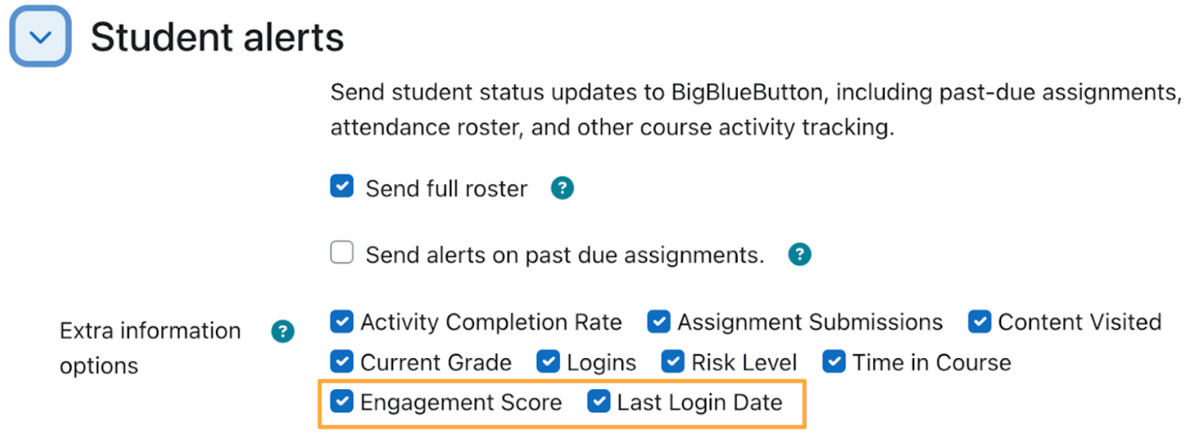
Task: Toggle the Logins checkbox
Action: 548,362
